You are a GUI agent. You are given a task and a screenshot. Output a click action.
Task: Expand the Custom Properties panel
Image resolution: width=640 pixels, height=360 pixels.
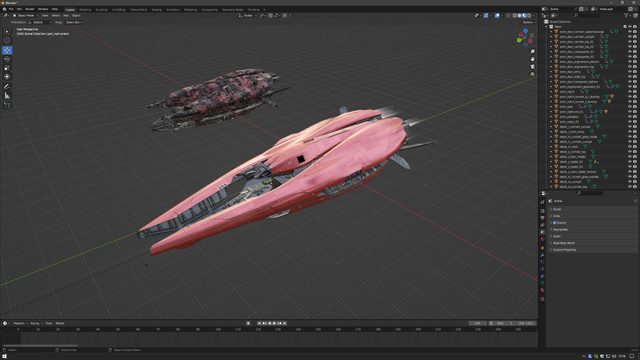[x=594, y=250]
